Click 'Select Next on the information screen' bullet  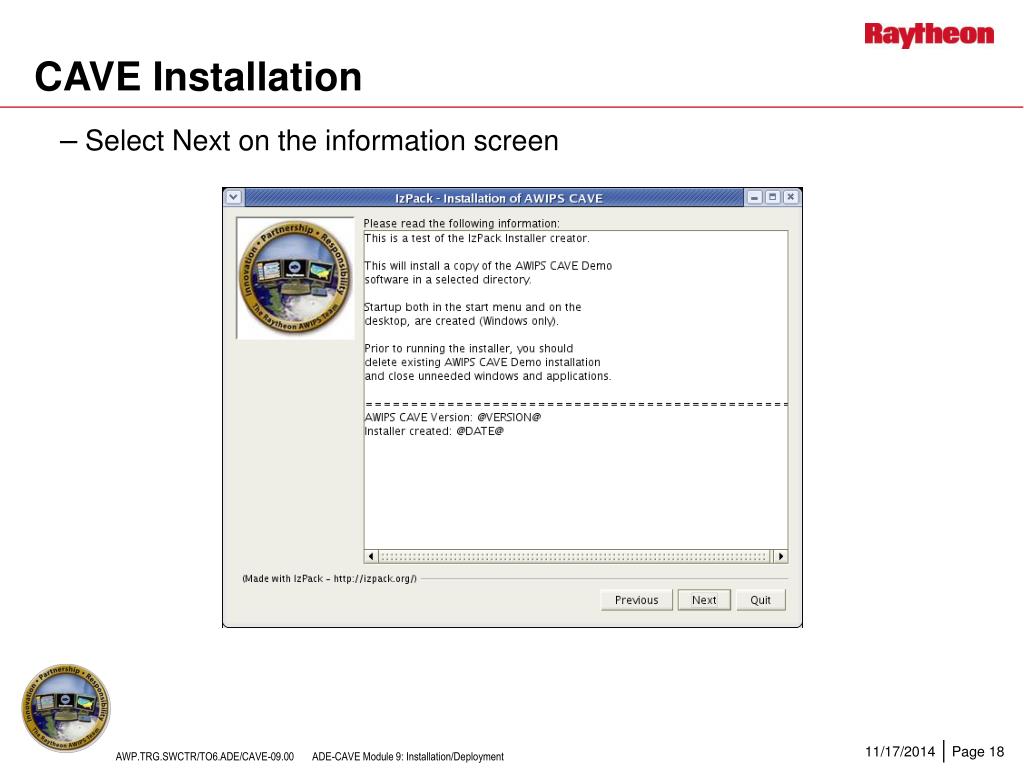point(322,140)
